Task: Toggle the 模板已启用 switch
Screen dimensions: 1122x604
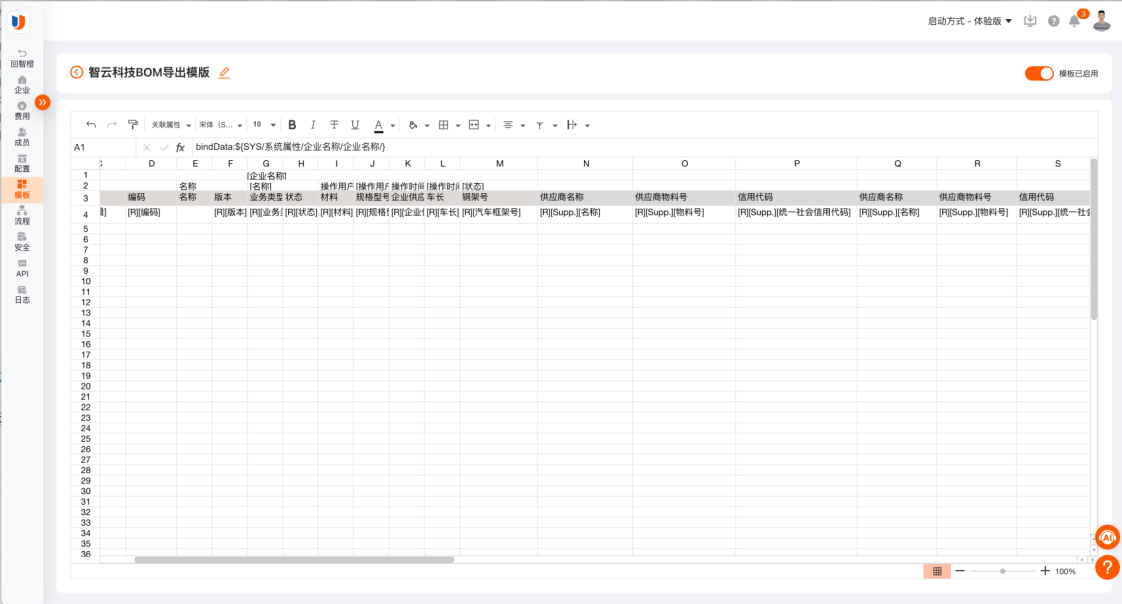Action: (x=1039, y=73)
